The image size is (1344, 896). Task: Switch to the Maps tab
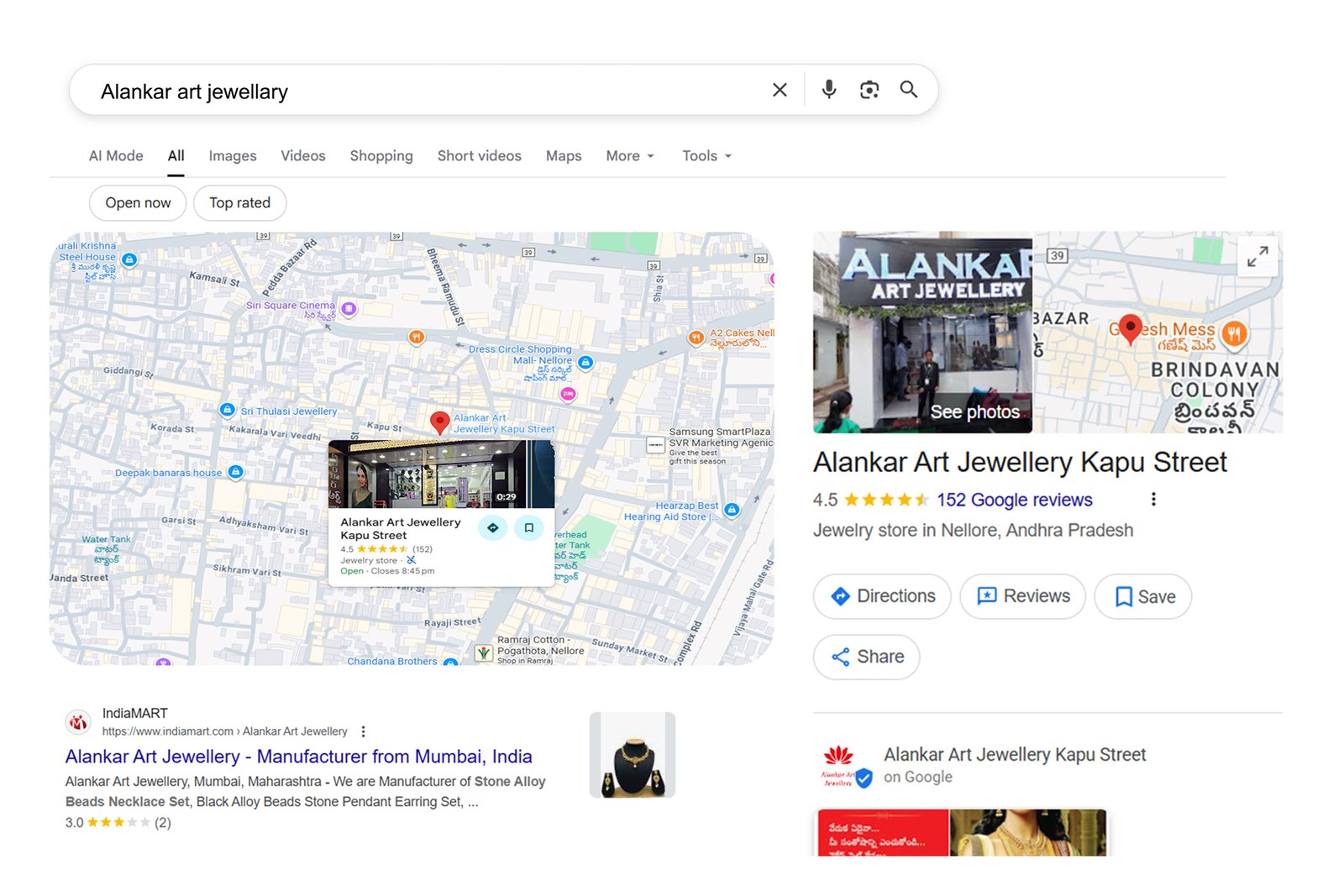pos(563,155)
